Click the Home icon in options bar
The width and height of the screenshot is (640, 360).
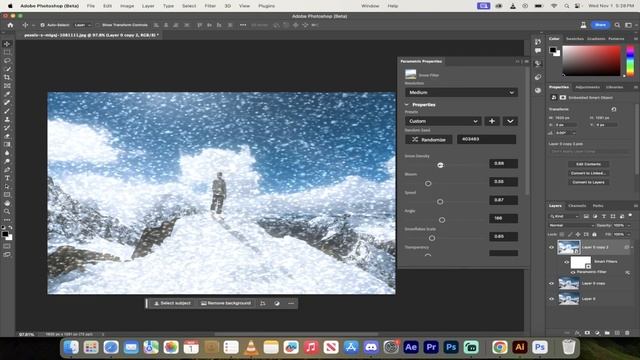click(x=10, y=25)
